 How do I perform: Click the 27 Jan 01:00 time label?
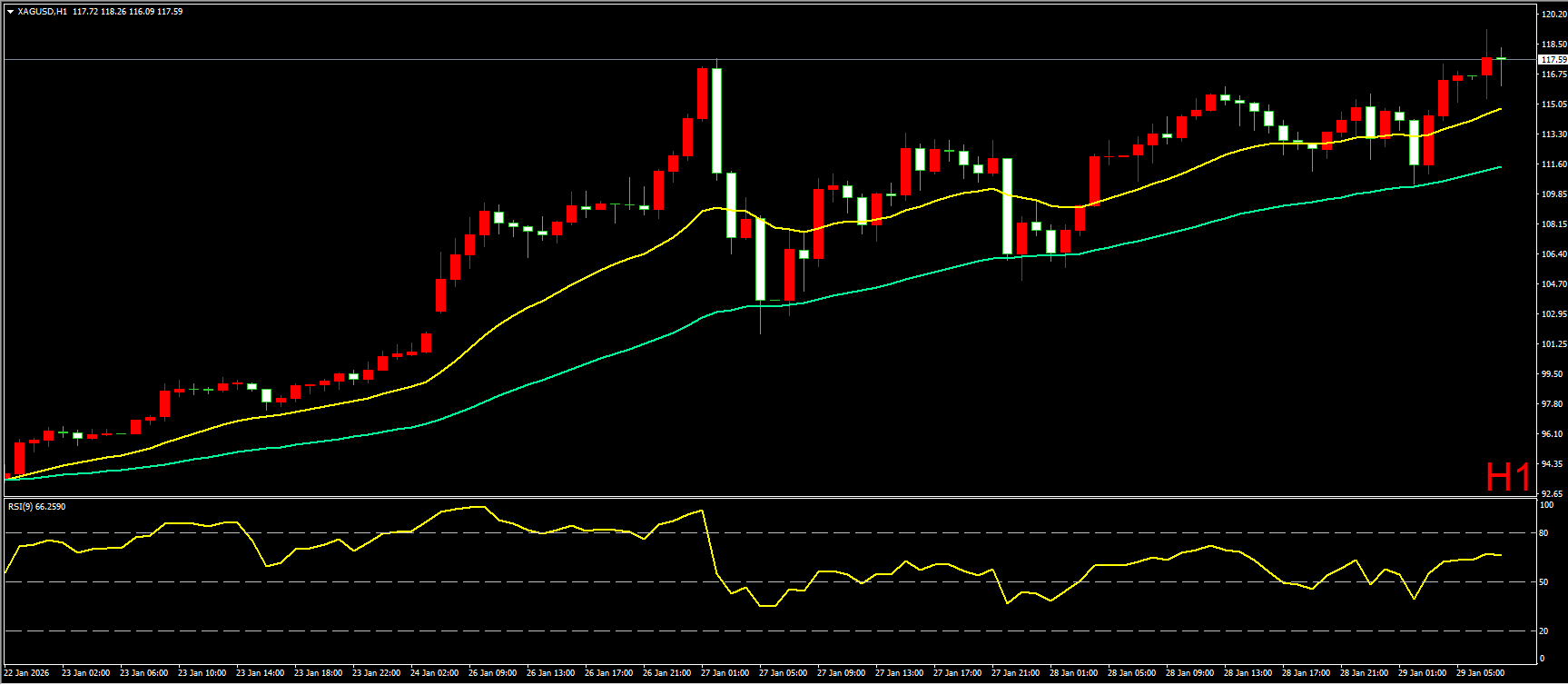[725, 673]
